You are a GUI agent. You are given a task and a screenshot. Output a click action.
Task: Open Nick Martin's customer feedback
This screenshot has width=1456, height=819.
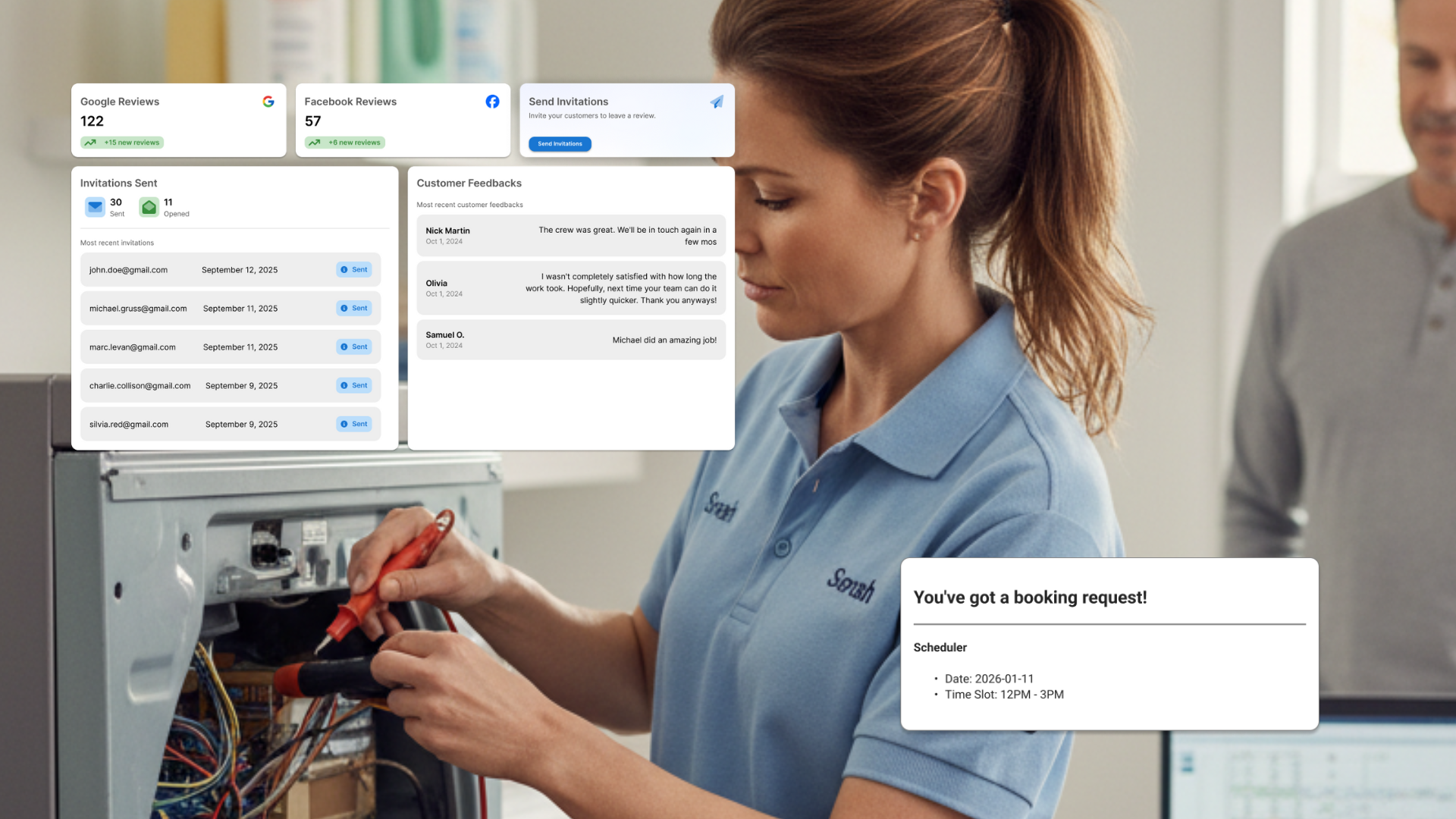tap(570, 236)
